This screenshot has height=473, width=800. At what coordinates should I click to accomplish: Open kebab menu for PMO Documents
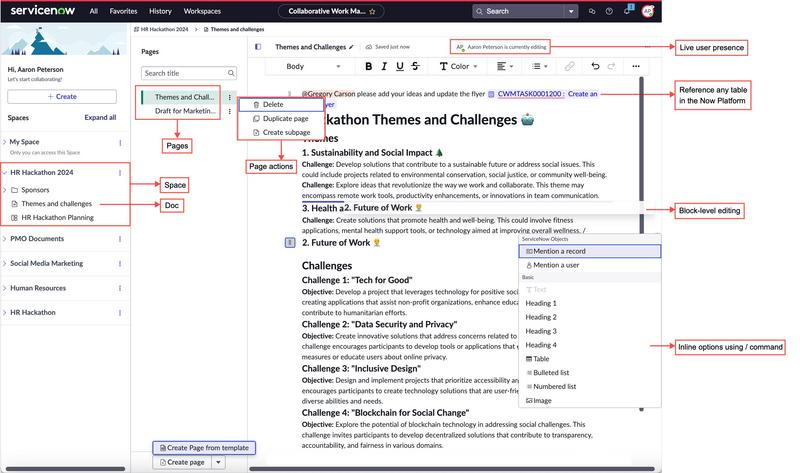pyautogui.click(x=120, y=239)
